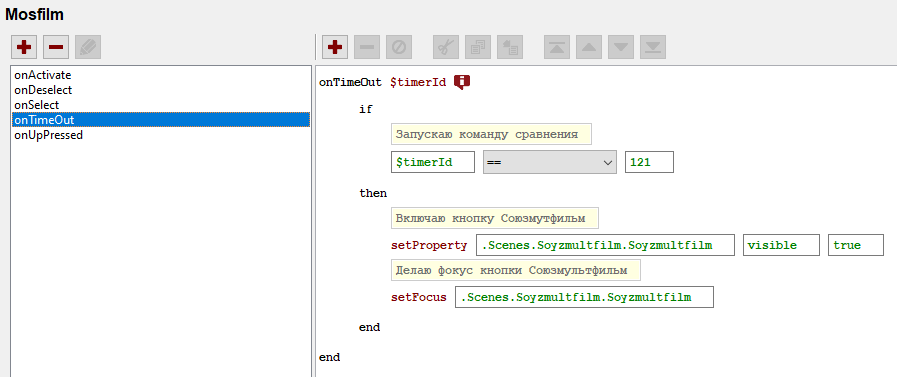Select onTimeOut in the event list
The width and height of the screenshot is (897, 377).
coord(161,120)
